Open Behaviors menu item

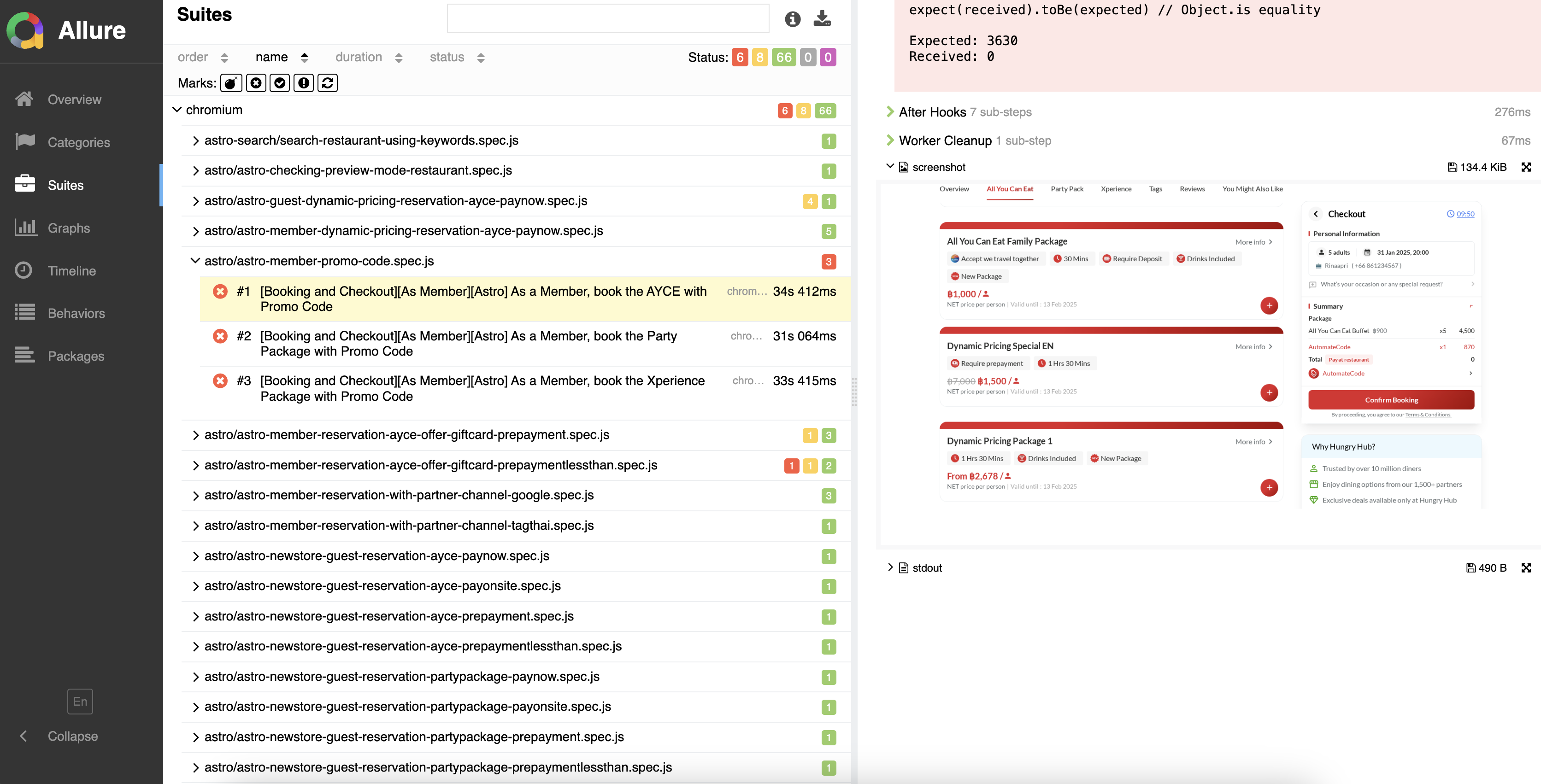pos(76,313)
